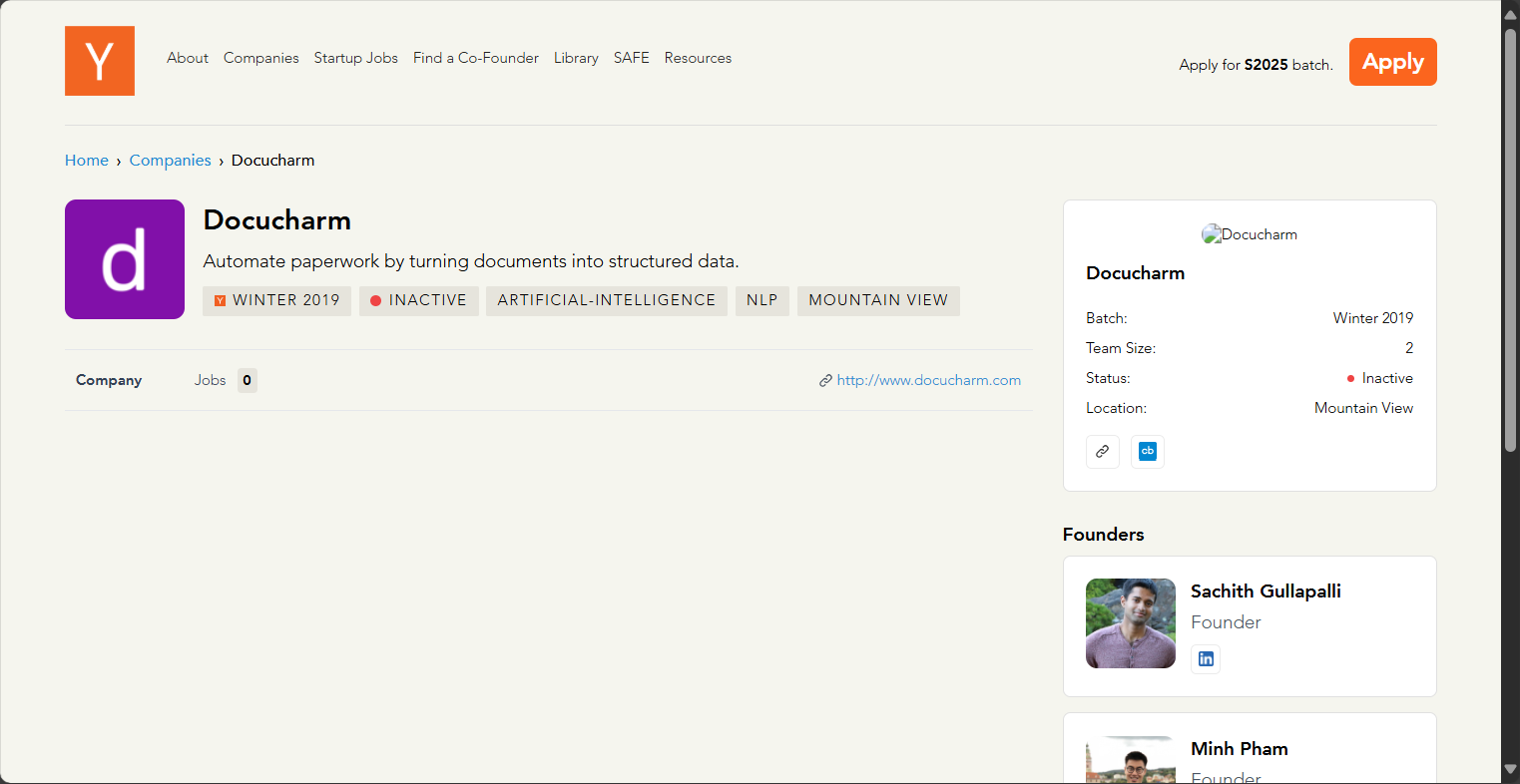This screenshot has width=1520, height=784.
Task: Click the NLP tag
Action: tap(762, 300)
